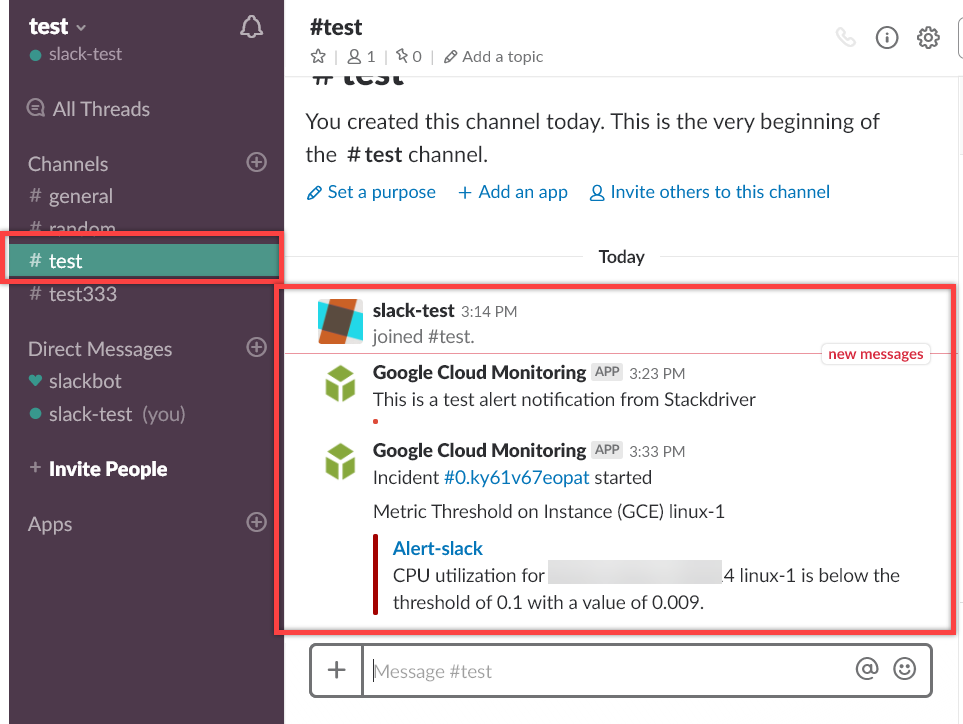Click the new messages marker label

[875, 354]
